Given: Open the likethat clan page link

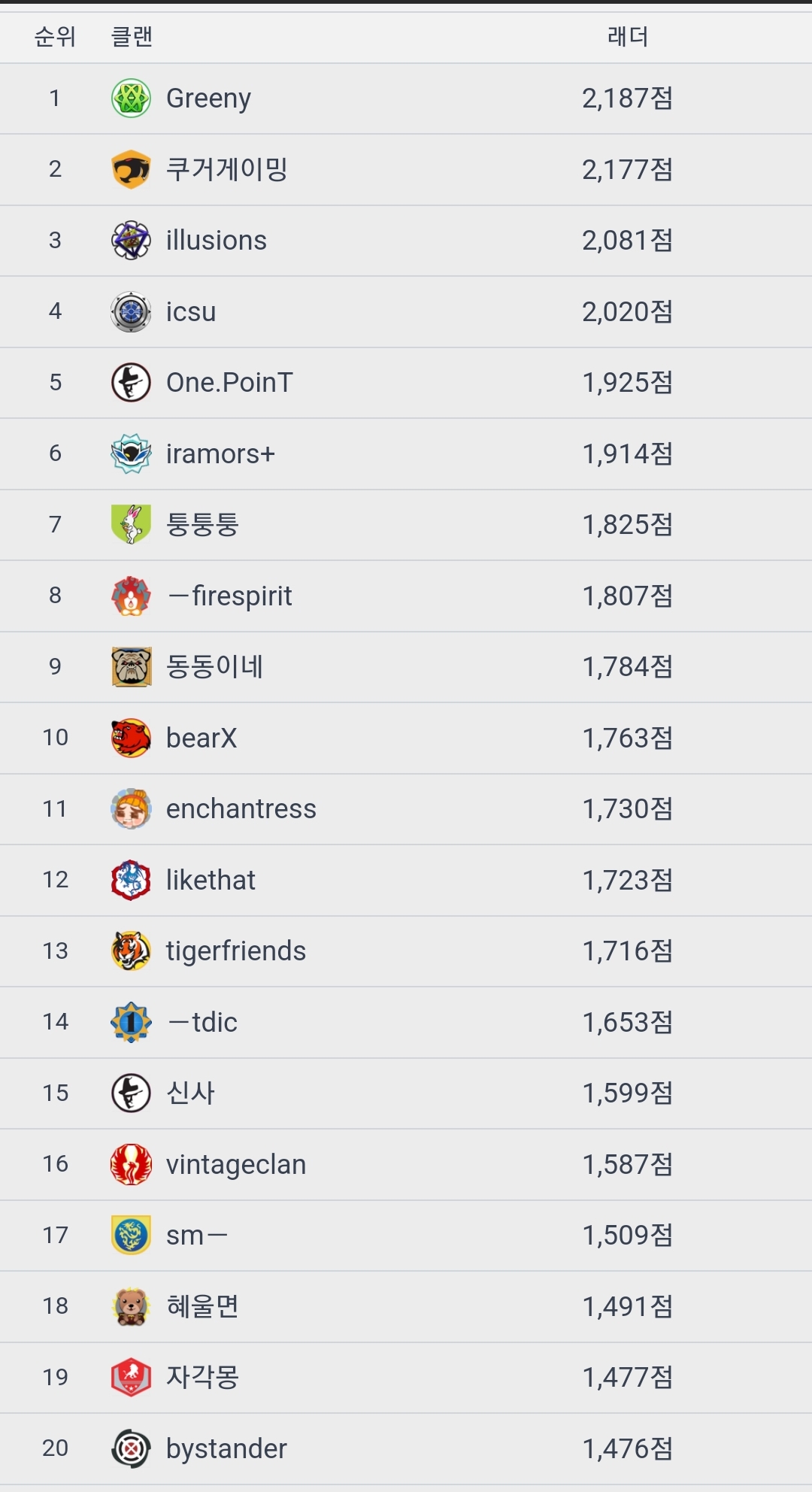Looking at the screenshot, I should coord(211,880).
